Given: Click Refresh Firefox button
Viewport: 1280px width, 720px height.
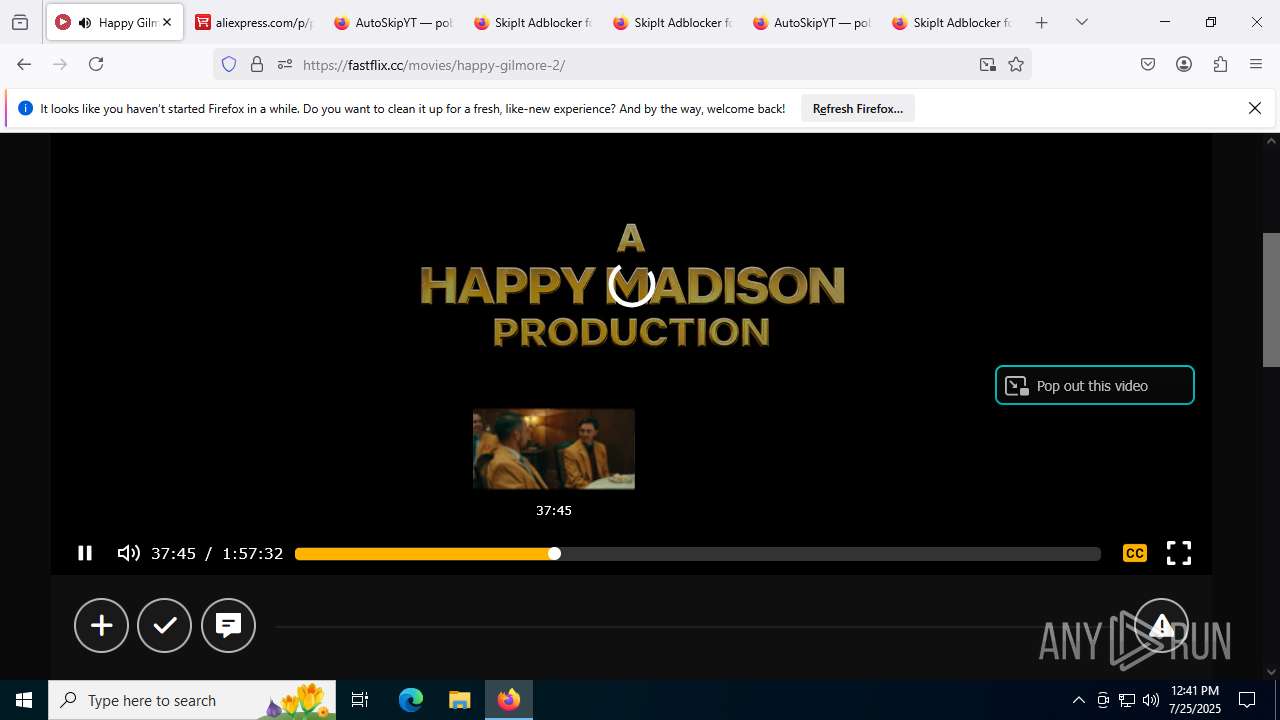Looking at the screenshot, I should tap(858, 109).
